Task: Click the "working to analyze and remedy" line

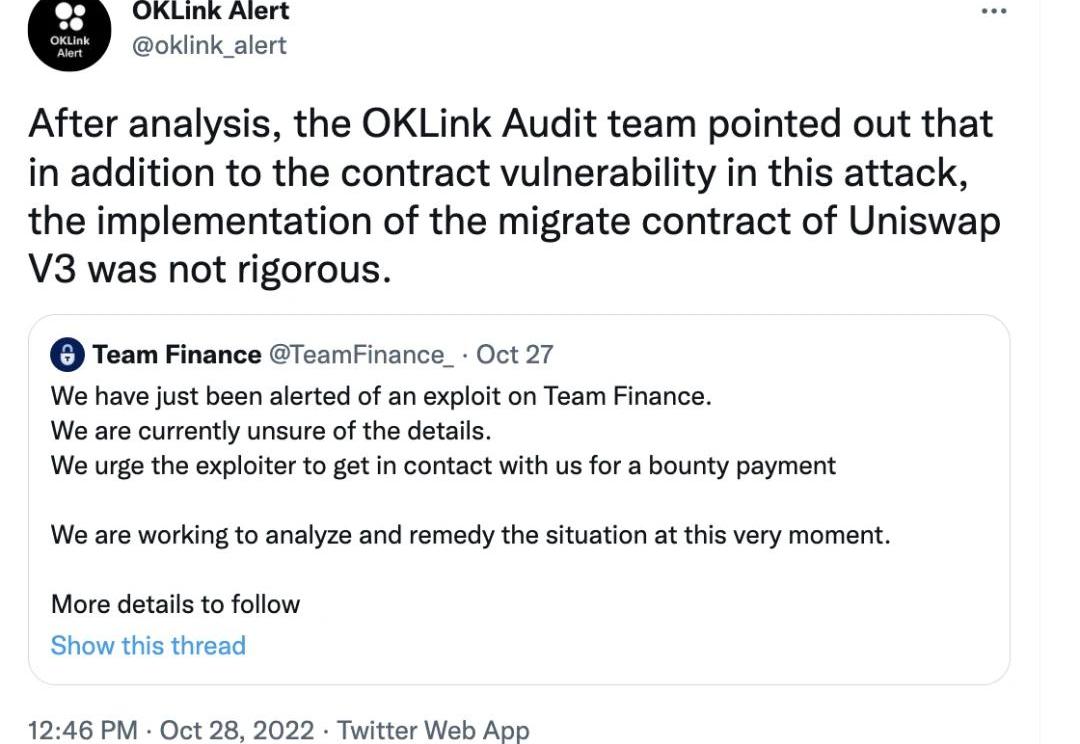Action: tap(470, 535)
